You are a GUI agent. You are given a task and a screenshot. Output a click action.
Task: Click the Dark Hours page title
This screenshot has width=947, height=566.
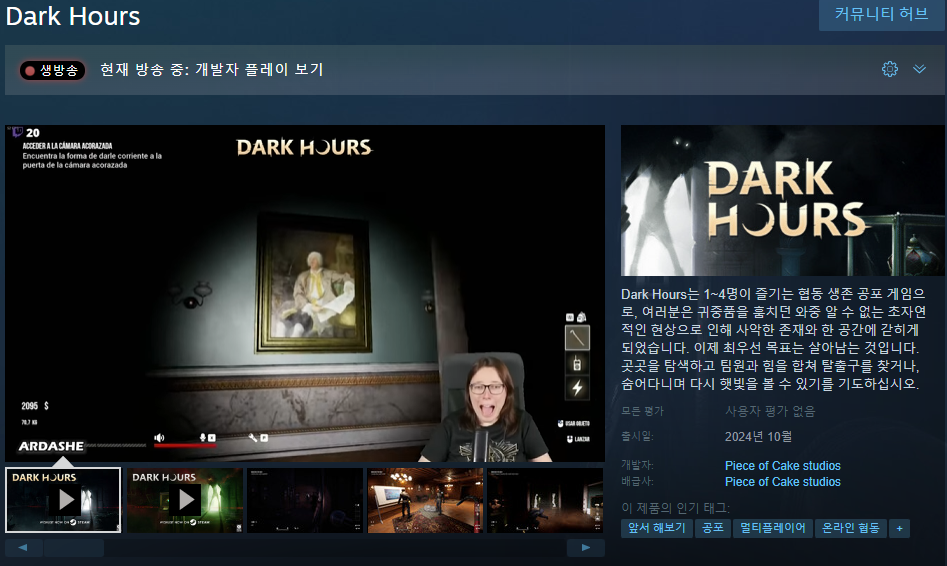click(x=73, y=16)
